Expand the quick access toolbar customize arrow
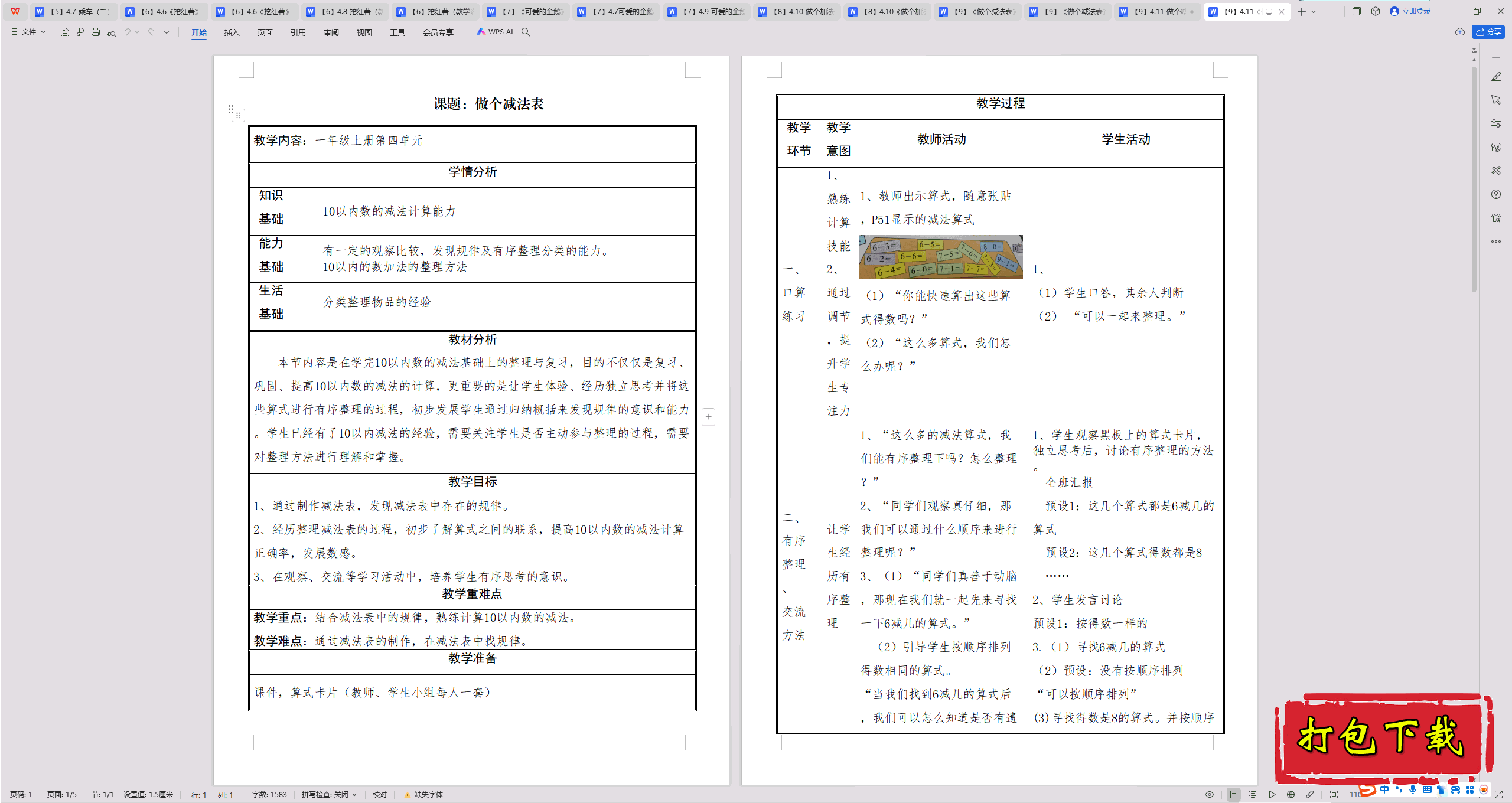The height and width of the screenshot is (803, 1512). coord(167,32)
